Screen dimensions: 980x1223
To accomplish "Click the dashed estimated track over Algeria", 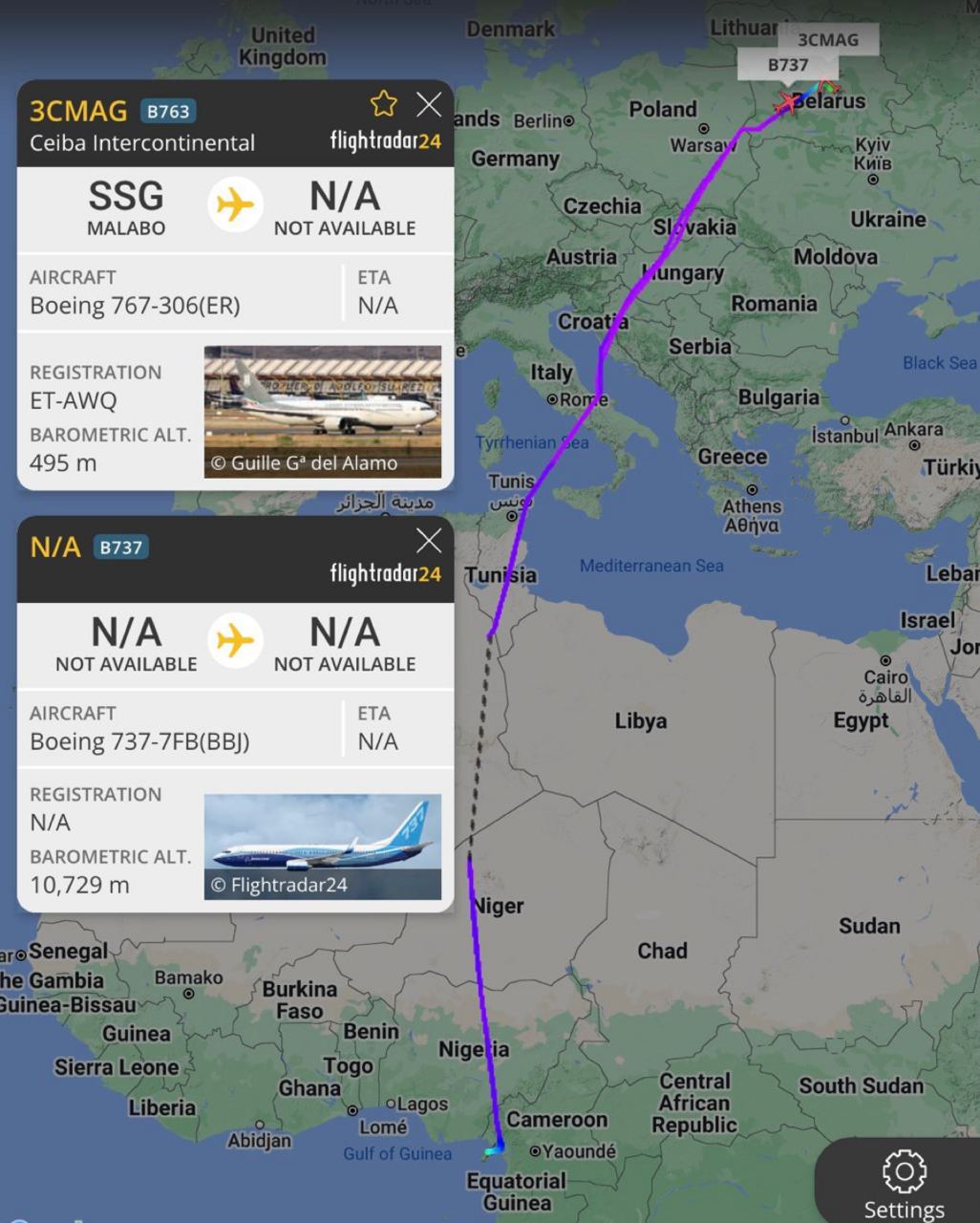I will click(x=479, y=745).
